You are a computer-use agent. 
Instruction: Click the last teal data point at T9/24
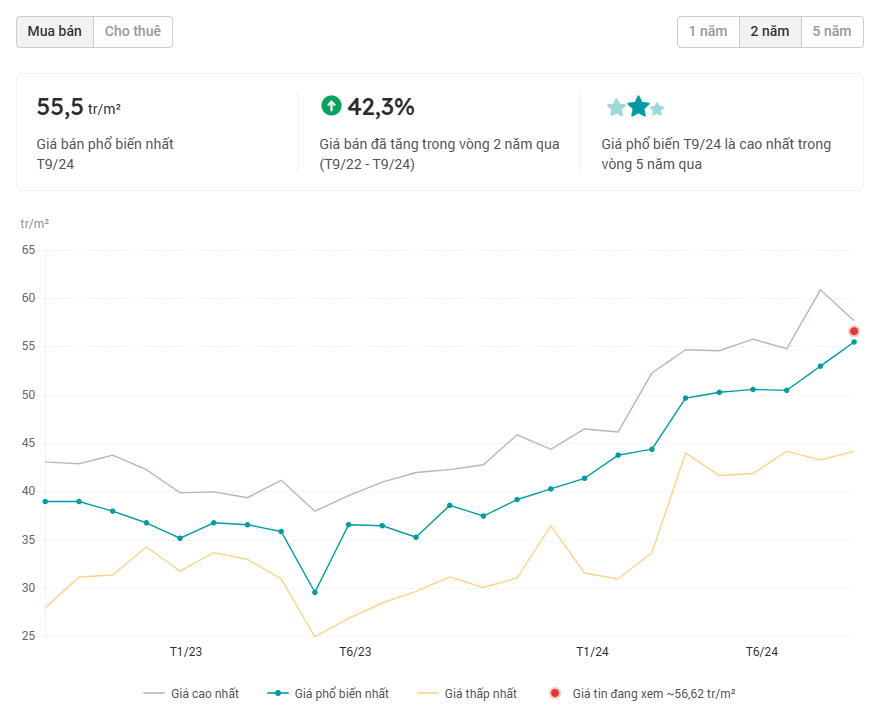(x=854, y=342)
